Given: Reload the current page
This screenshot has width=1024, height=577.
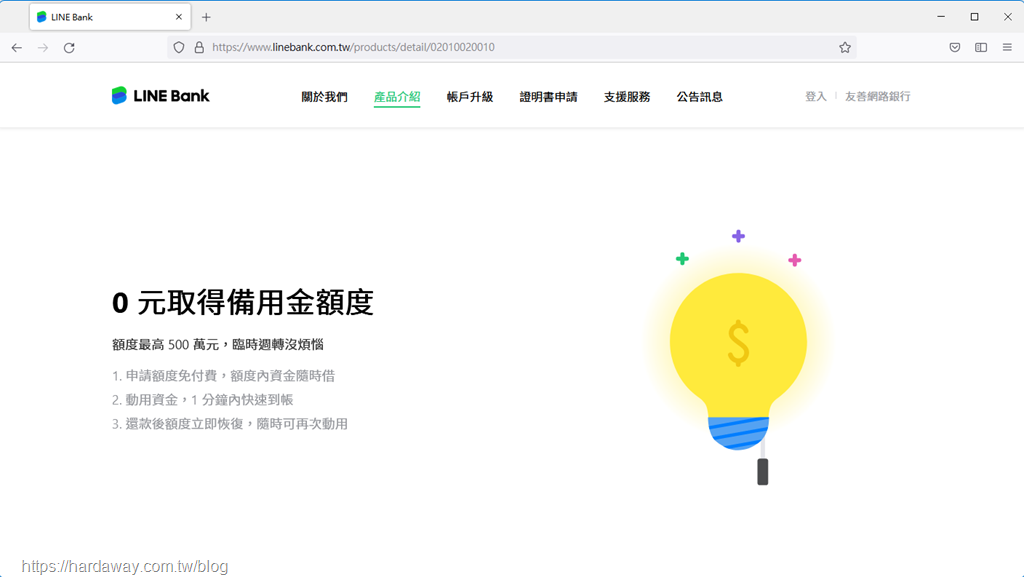Looking at the screenshot, I should (69, 48).
